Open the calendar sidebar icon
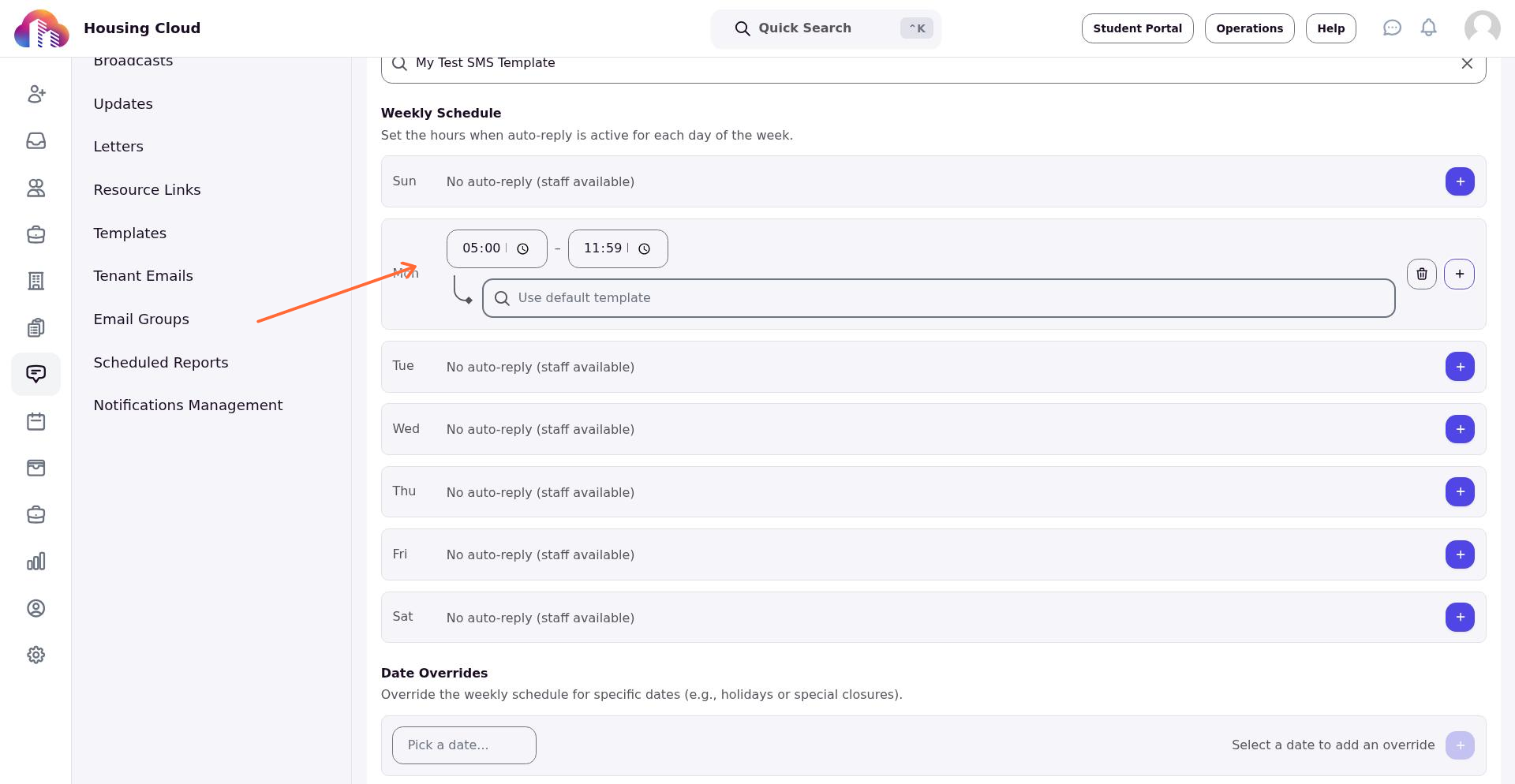This screenshot has width=1515, height=784. [36, 421]
